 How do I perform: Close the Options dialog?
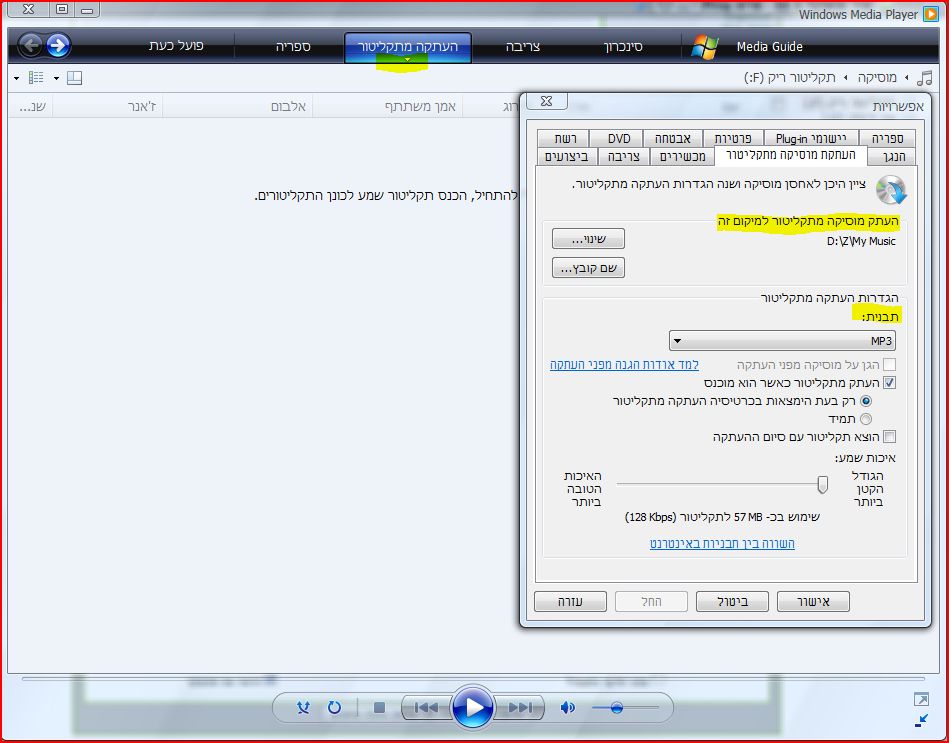pyautogui.click(x=547, y=101)
